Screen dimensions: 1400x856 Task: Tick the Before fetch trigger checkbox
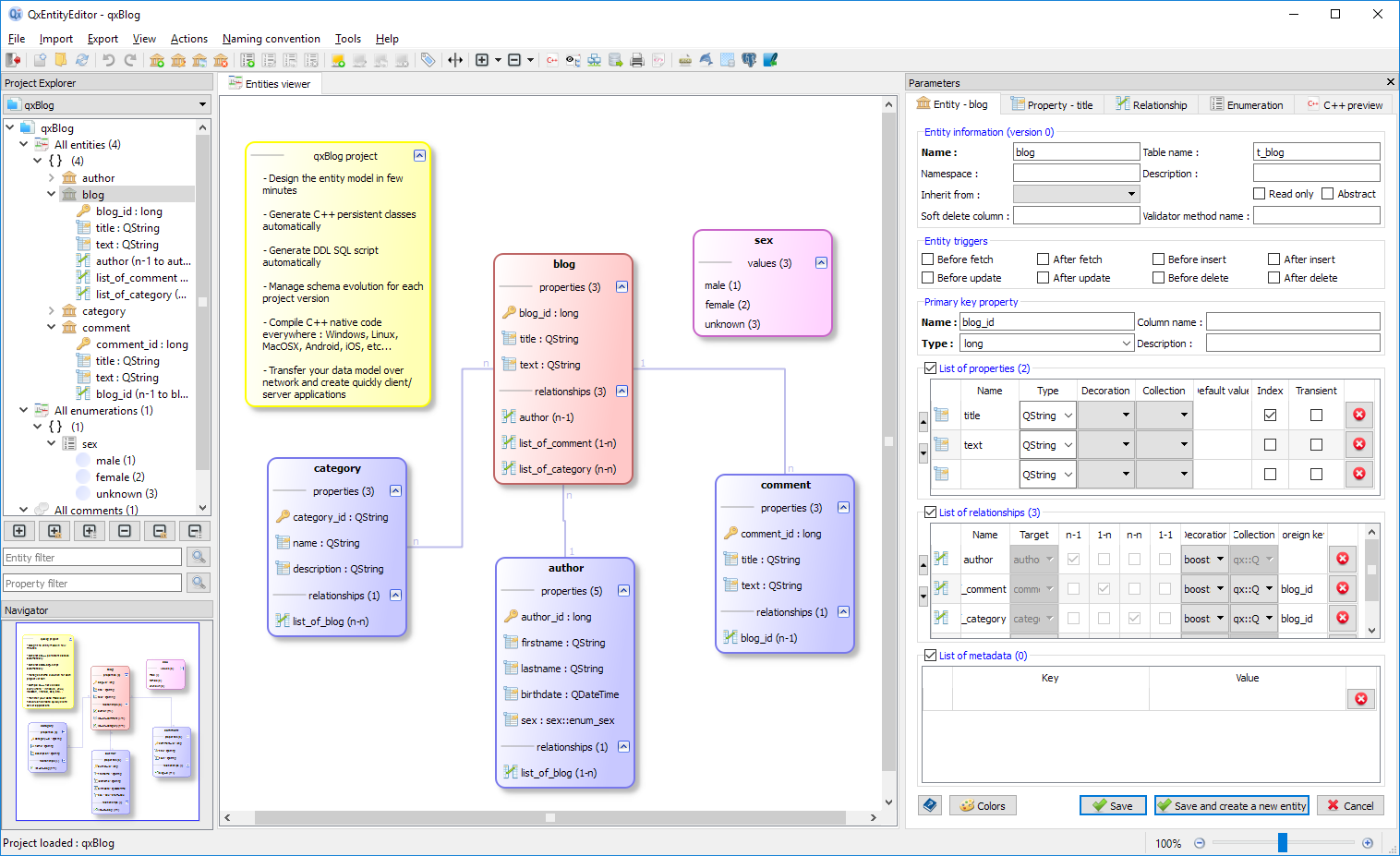pyautogui.click(x=928, y=259)
